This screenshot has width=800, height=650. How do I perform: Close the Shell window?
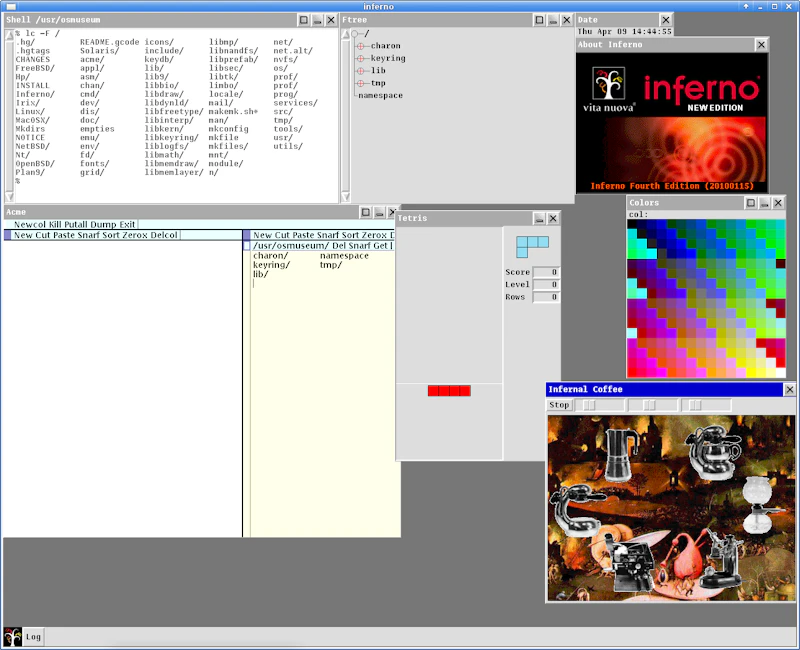[x=331, y=20]
